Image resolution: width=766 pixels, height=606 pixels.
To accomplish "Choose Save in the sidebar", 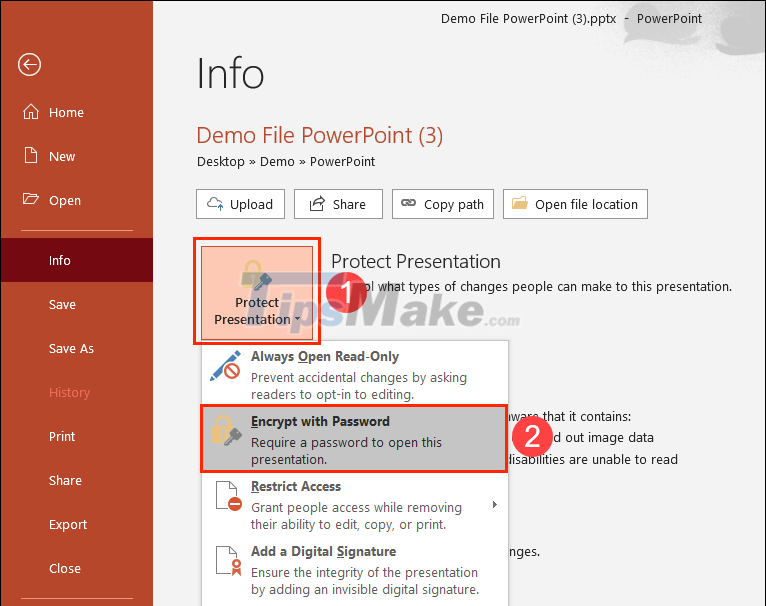I will coord(77,304).
